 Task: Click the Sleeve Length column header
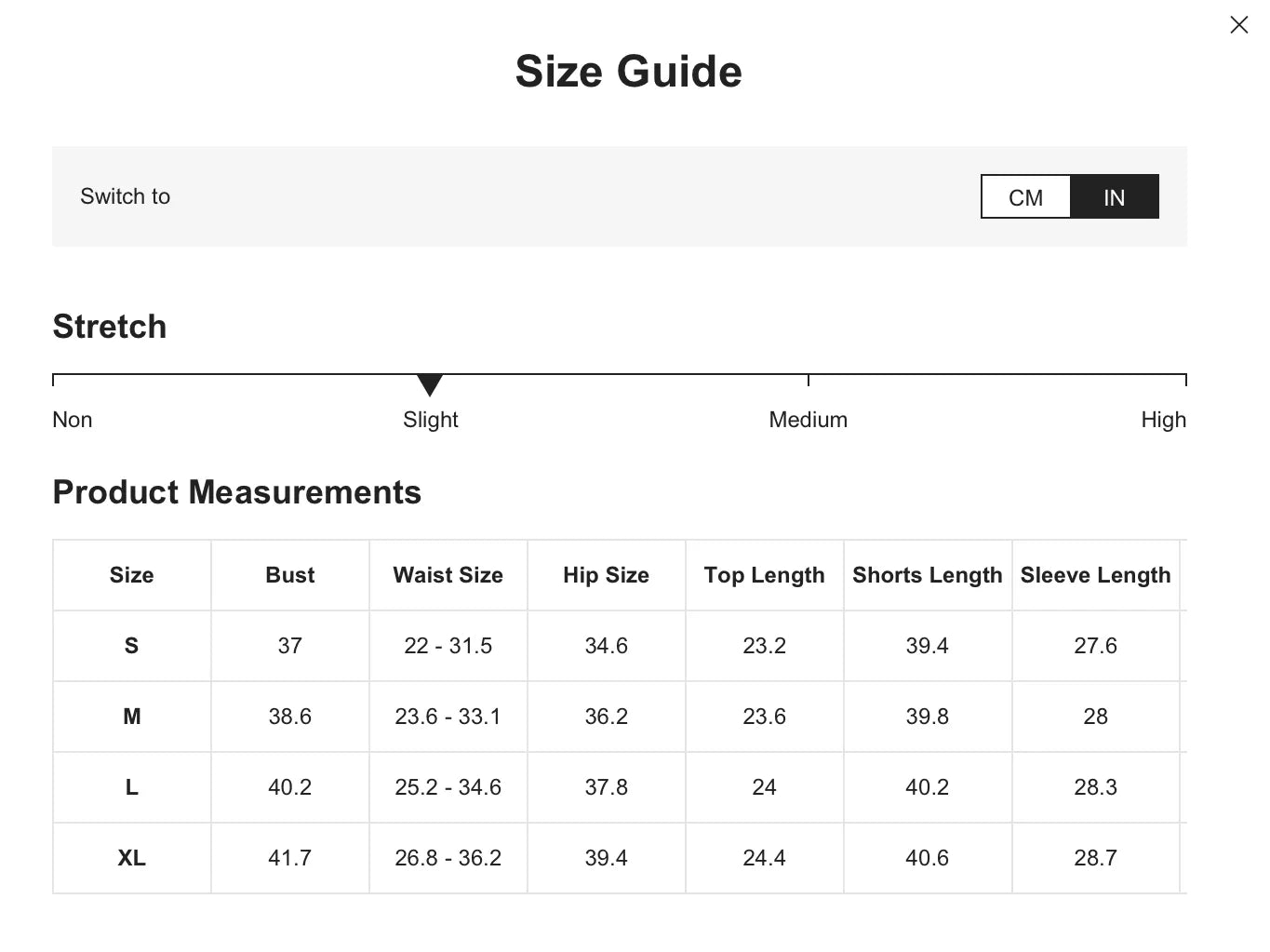[x=1095, y=575]
